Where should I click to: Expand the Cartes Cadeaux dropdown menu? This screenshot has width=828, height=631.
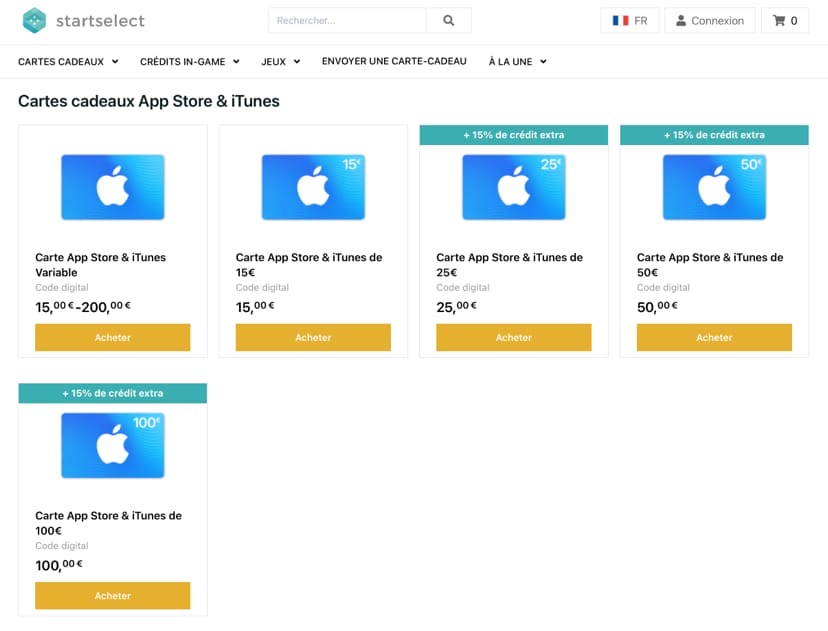(x=68, y=61)
